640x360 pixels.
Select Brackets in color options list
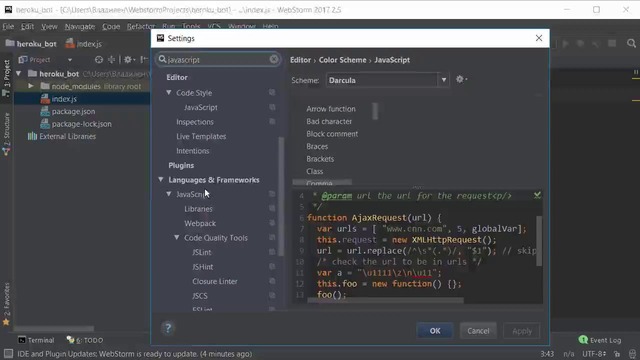point(320,159)
